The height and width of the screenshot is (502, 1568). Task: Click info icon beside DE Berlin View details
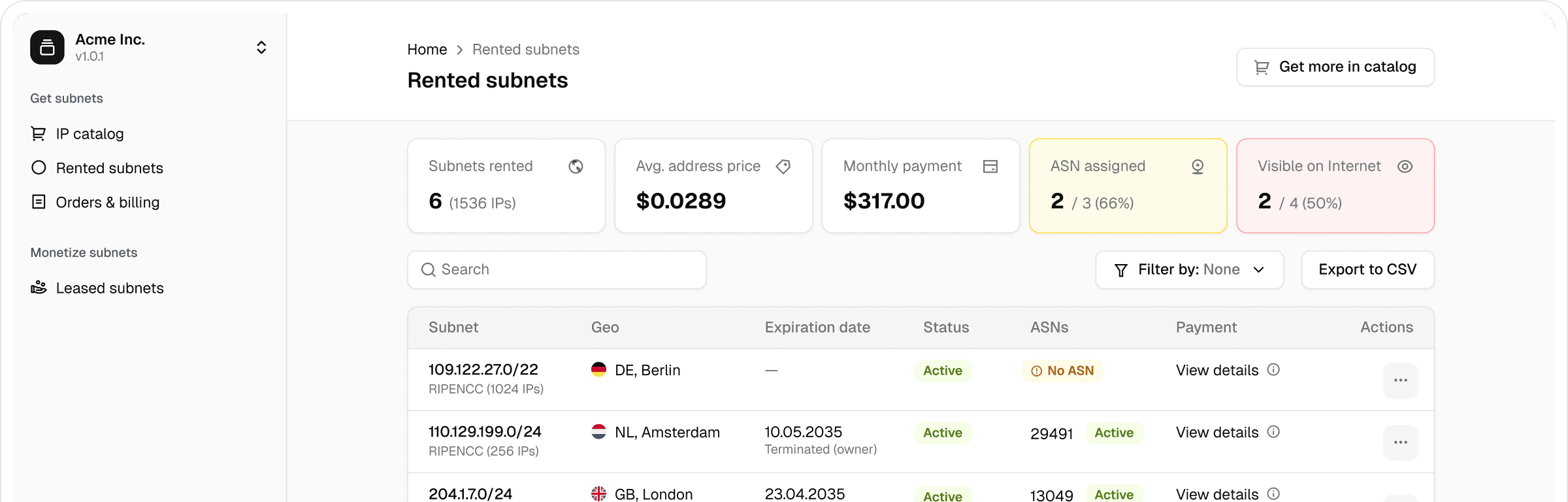click(x=1273, y=370)
